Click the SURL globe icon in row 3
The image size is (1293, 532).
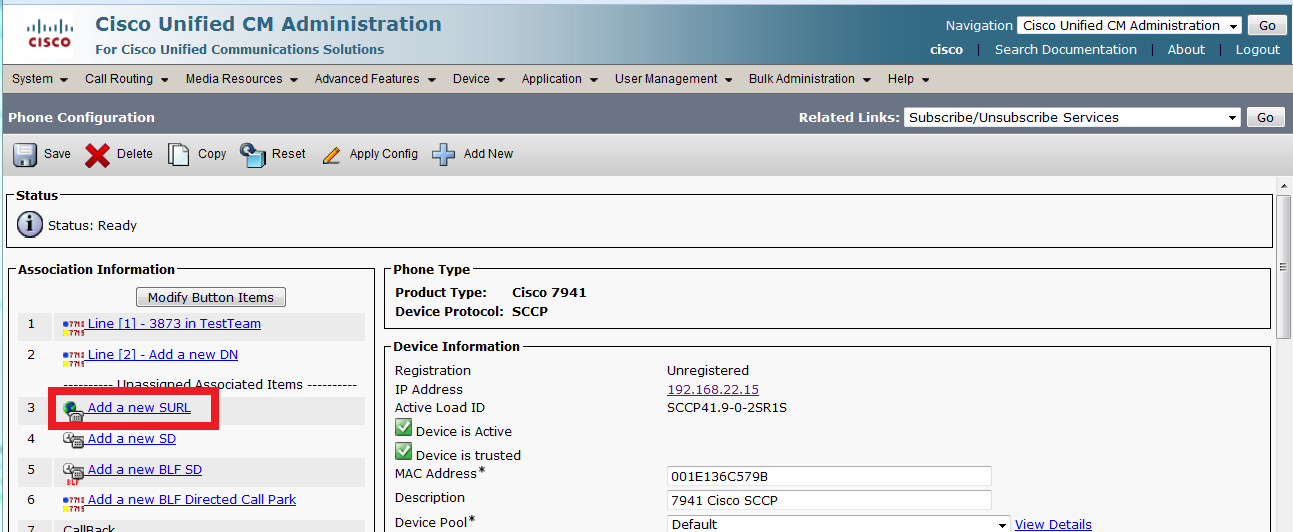click(x=72, y=409)
